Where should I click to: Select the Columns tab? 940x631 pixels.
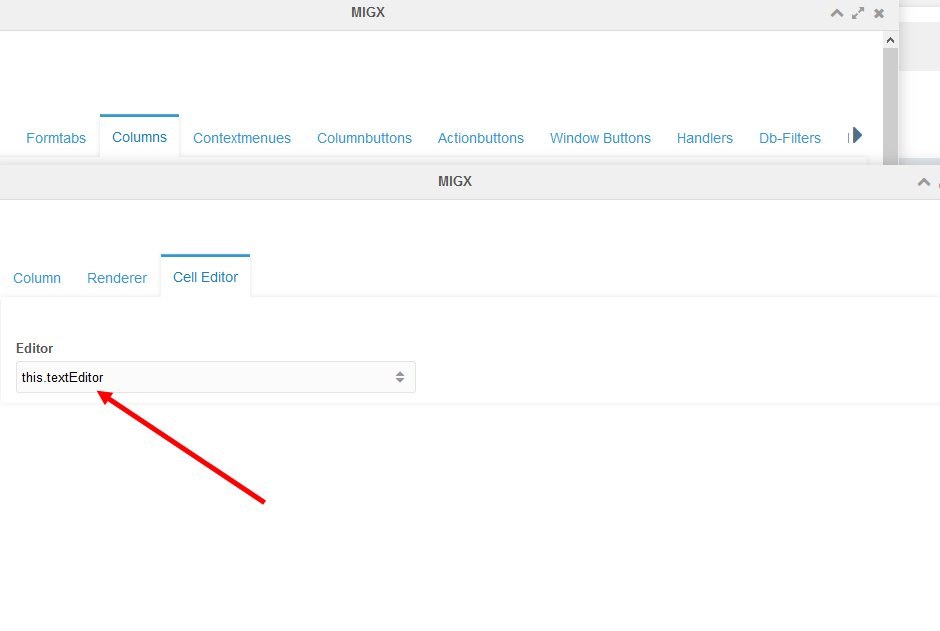pyautogui.click(x=139, y=137)
